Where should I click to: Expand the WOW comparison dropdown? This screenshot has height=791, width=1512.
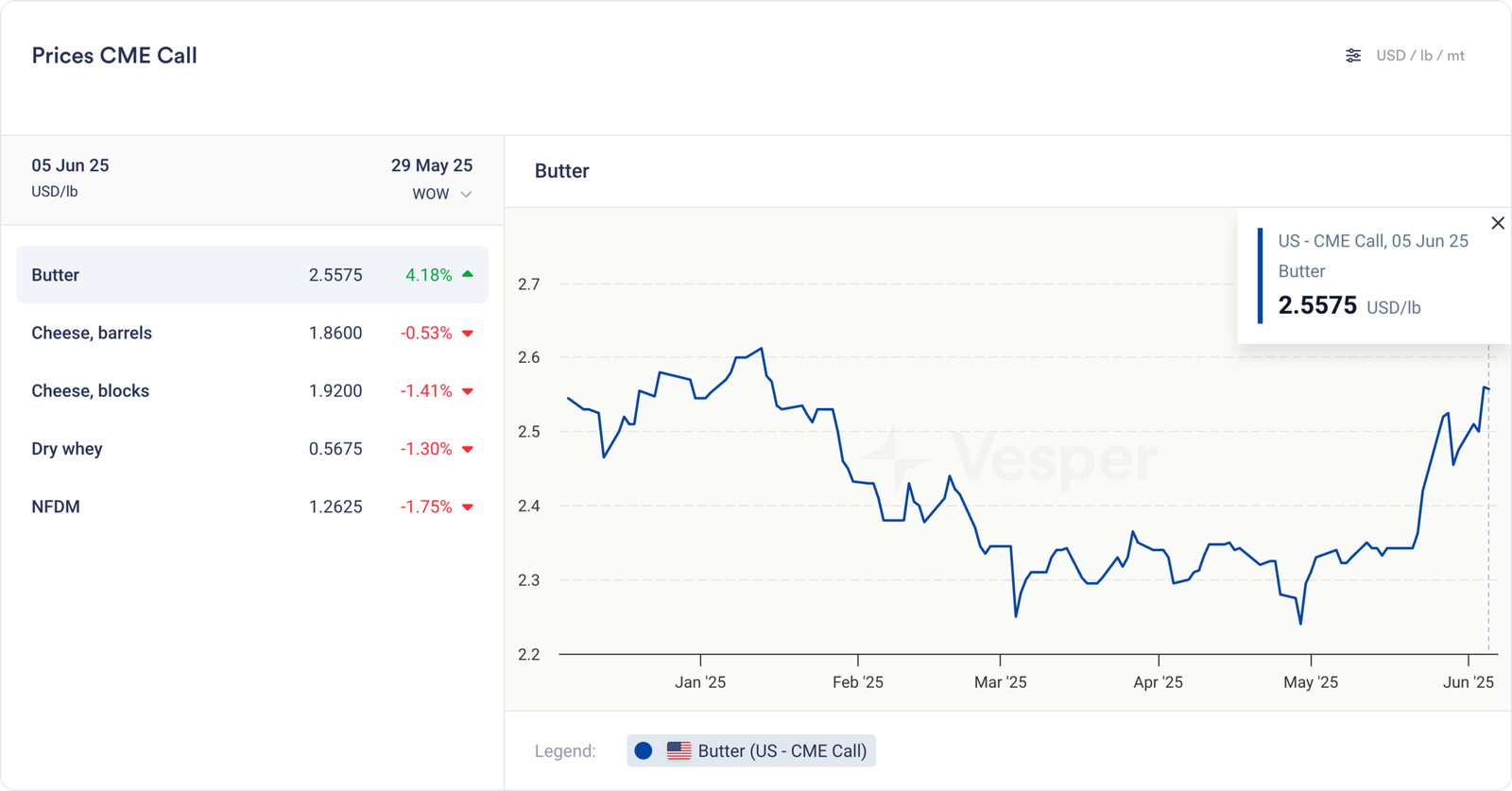(x=431, y=194)
